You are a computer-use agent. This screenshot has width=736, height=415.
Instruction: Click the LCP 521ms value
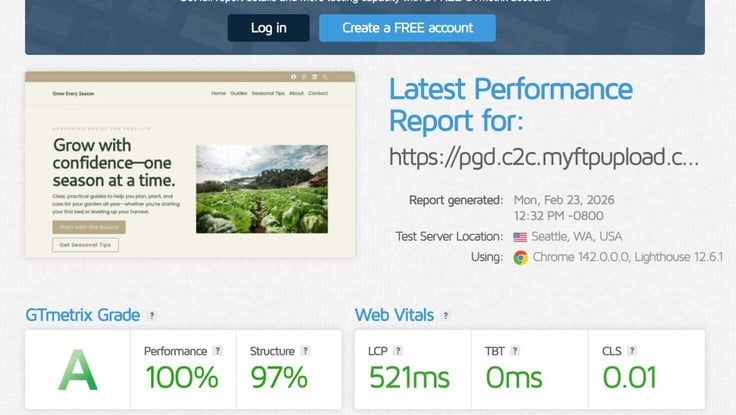pos(409,377)
